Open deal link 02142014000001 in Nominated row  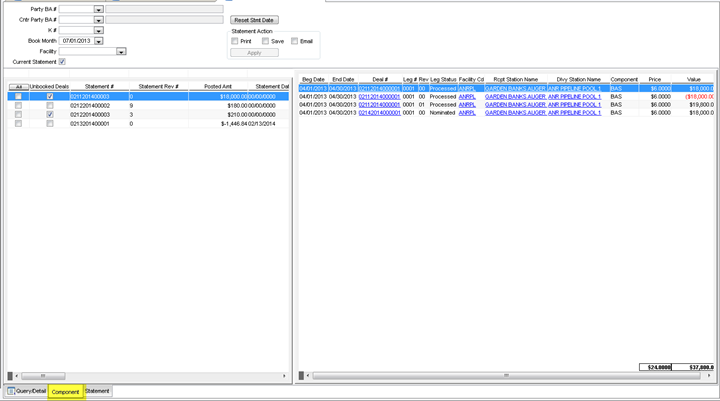tap(379, 113)
